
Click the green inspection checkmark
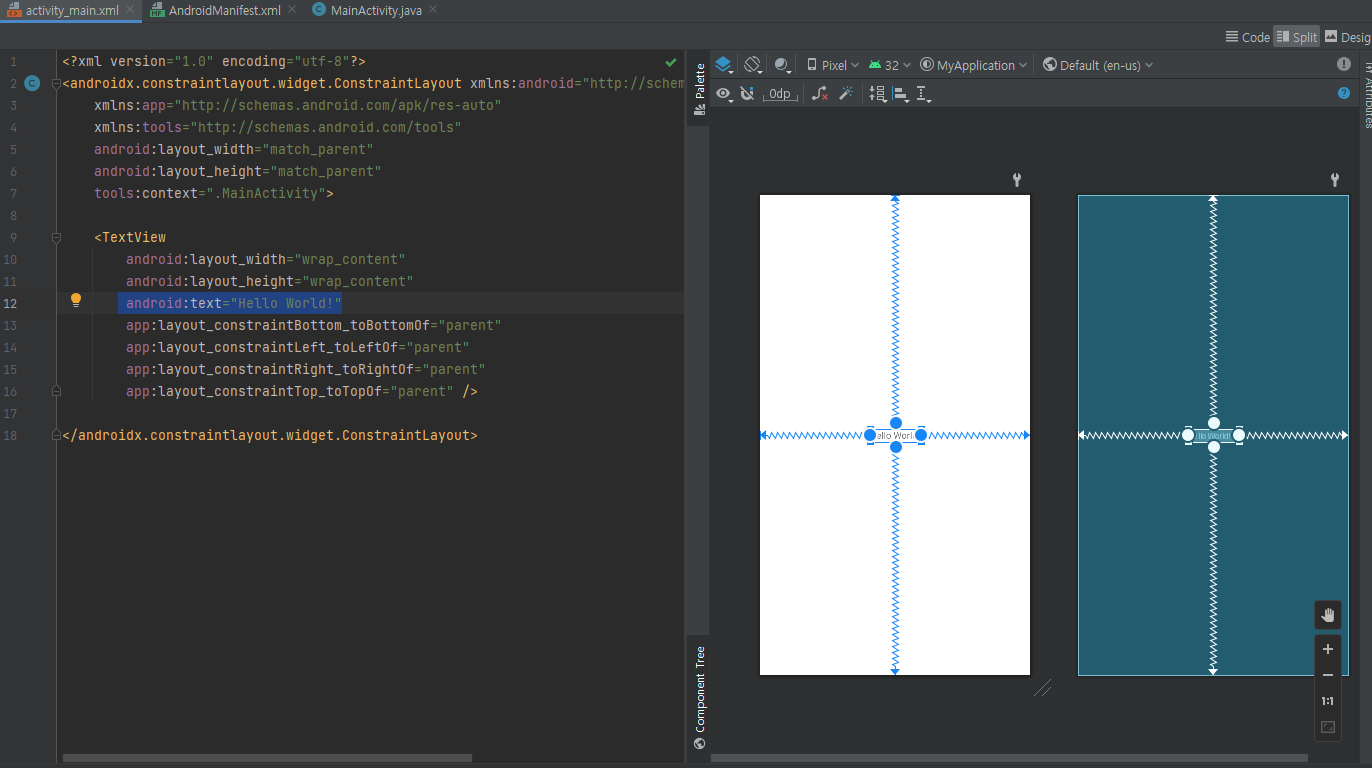pyautogui.click(x=671, y=62)
